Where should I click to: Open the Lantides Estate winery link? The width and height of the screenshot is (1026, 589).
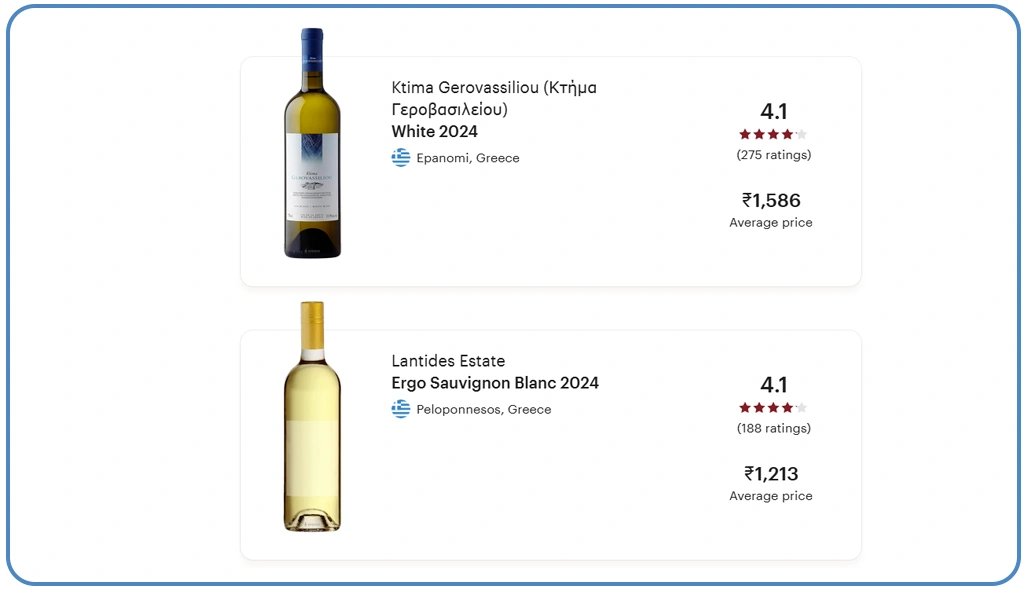(448, 361)
